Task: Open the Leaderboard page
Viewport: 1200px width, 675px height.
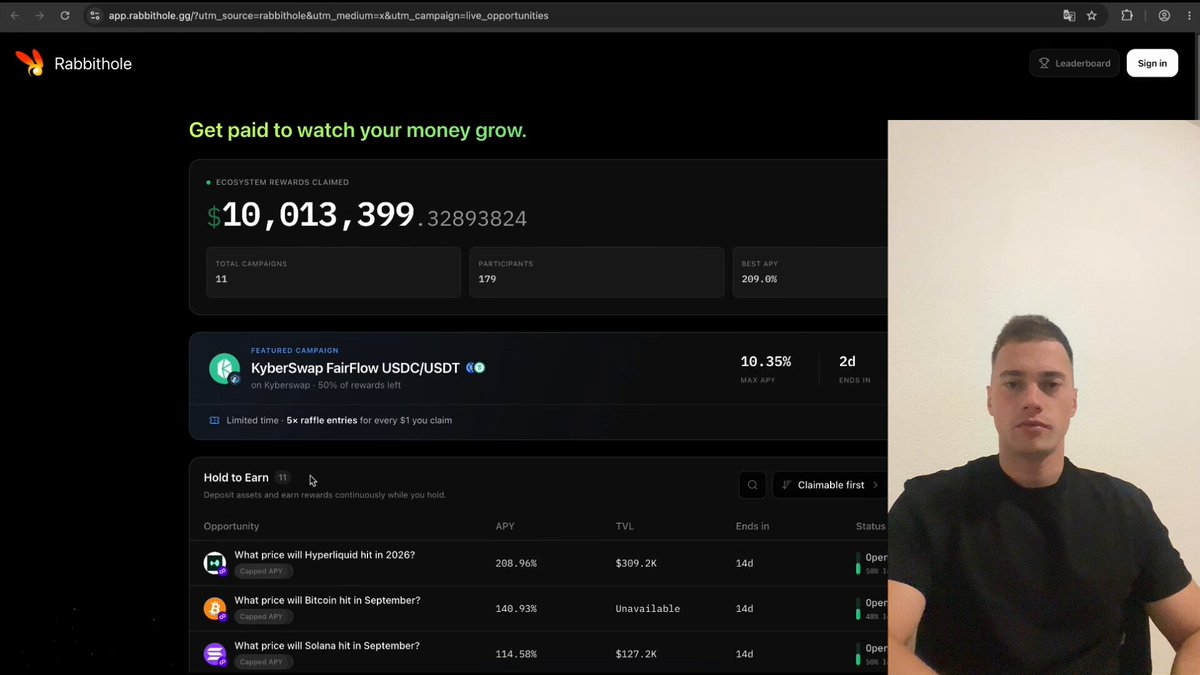Action: (1075, 63)
